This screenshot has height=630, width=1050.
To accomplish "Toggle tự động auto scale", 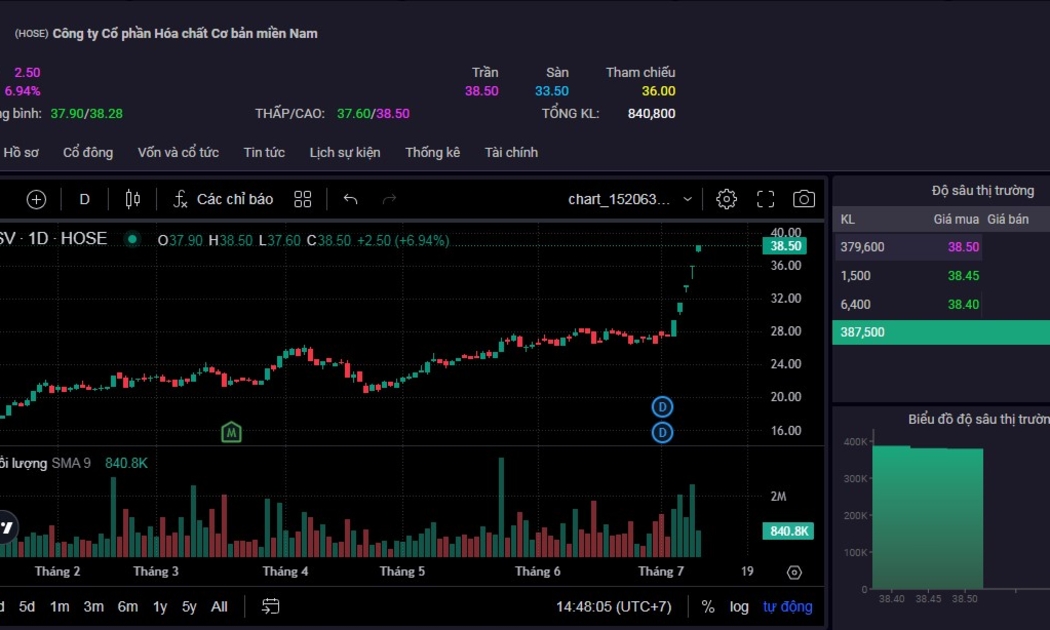I will [788, 606].
